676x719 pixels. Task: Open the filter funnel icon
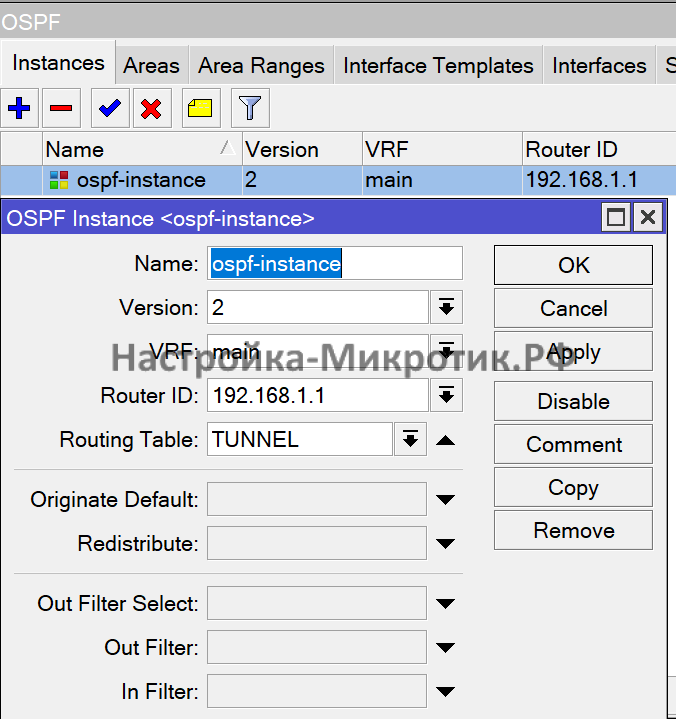coord(250,108)
